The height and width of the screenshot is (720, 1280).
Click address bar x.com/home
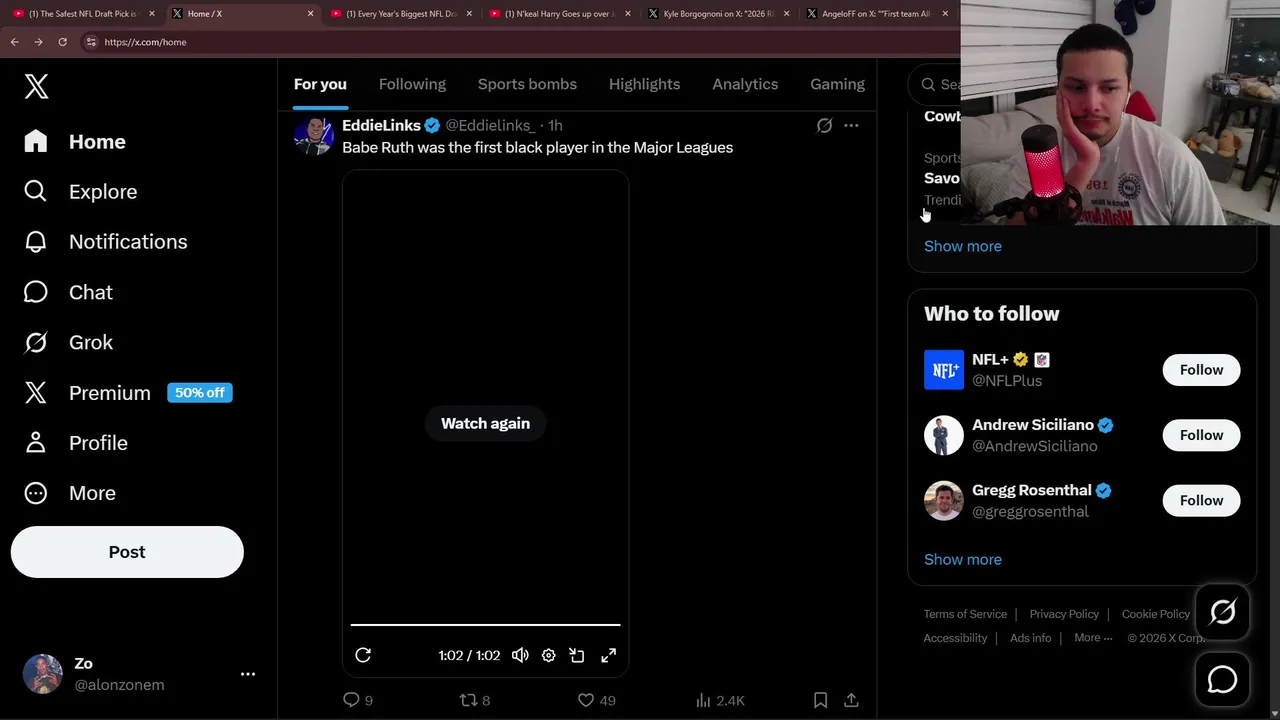pyautogui.click(x=145, y=42)
